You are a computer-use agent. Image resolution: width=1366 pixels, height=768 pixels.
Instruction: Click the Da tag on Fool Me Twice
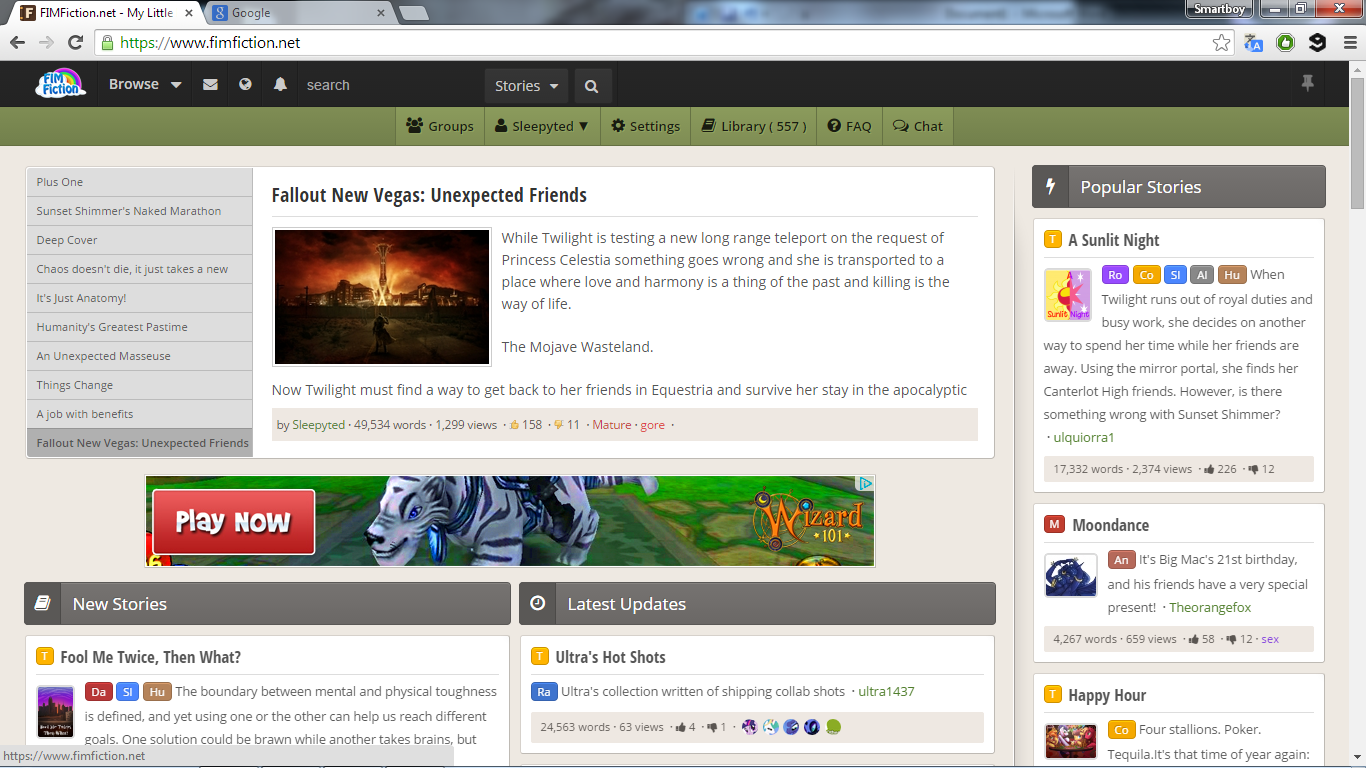click(x=99, y=692)
